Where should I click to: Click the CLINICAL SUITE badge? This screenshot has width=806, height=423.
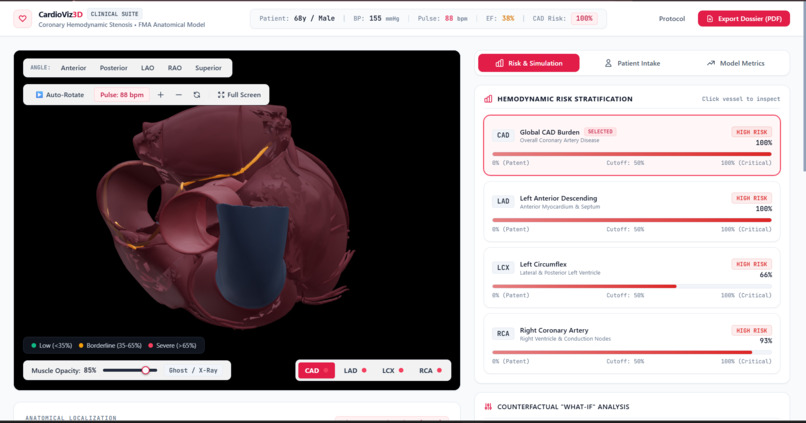point(114,14)
